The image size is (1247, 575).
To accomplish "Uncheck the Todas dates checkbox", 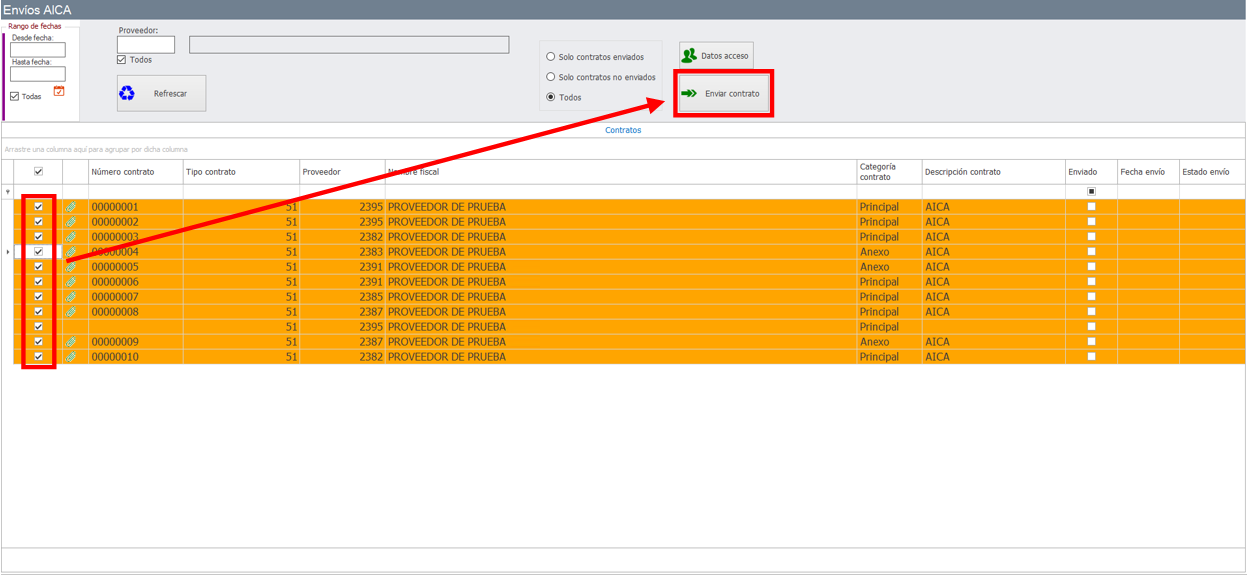I will coord(15,97).
